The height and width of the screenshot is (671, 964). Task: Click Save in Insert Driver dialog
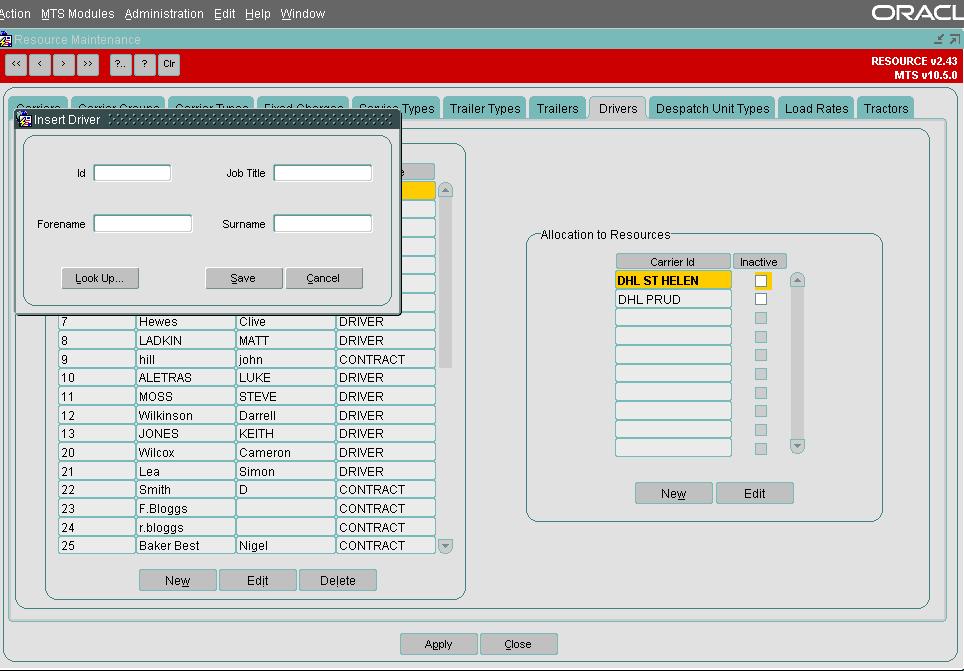click(243, 278)
